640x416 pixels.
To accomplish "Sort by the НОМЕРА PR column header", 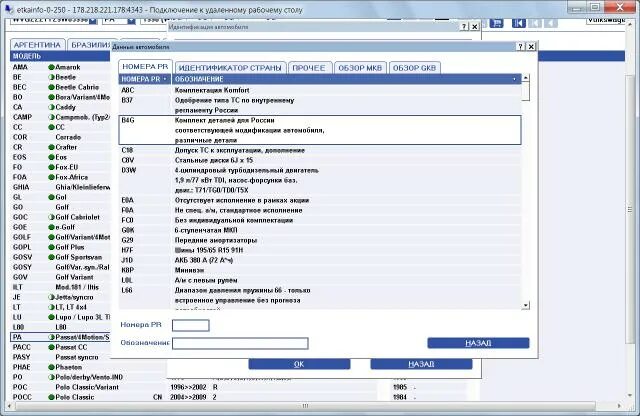I will pyautogui.click(x=145, y=79).
